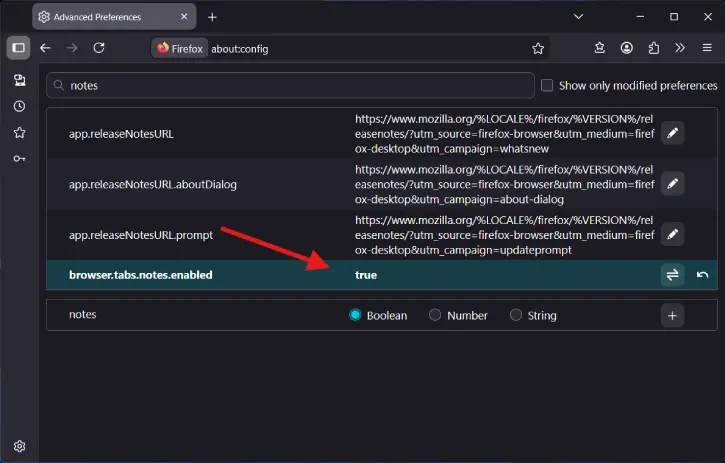Select app.releaseNotesURL.aboutDialog preference name
The width and height of the screenshot is (725, 463).
pyautogui.click(x=153, y=185)
